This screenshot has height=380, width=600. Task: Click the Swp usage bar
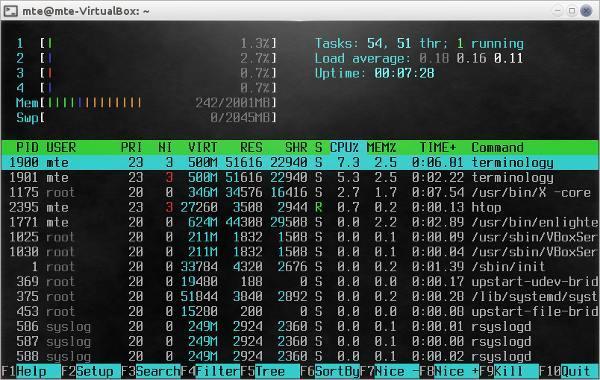click(x=147, y=117)
